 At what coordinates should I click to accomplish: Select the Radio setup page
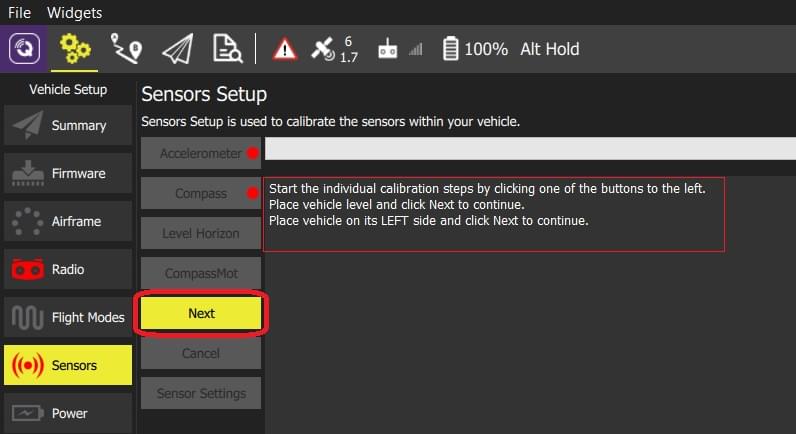pos(68,269)
